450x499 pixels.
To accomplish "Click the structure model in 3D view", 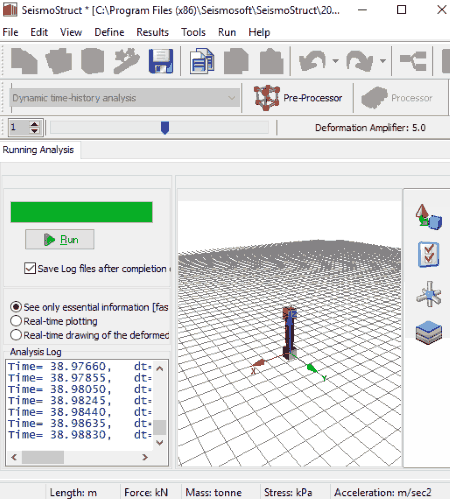I will (289, 333).
